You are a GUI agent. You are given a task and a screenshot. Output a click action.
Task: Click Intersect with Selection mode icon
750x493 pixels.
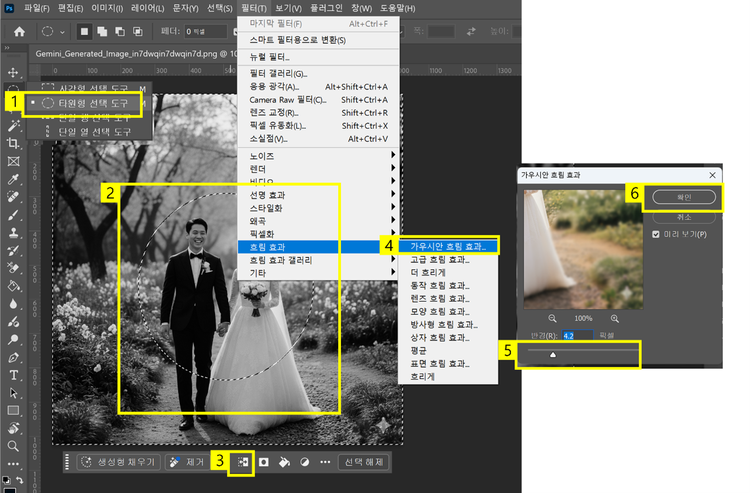tap(138, 32)
